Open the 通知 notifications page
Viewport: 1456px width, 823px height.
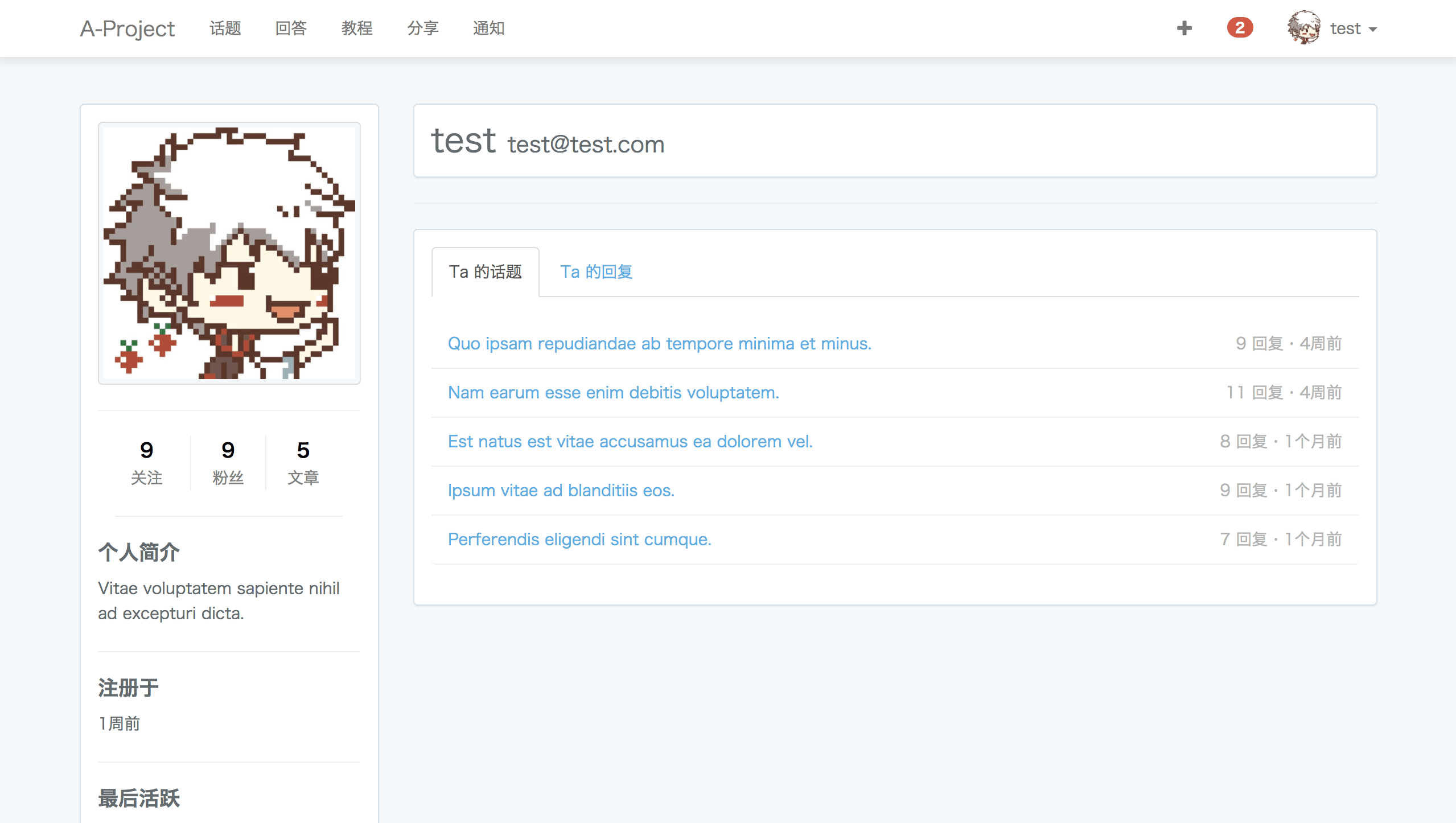[488, 28]
